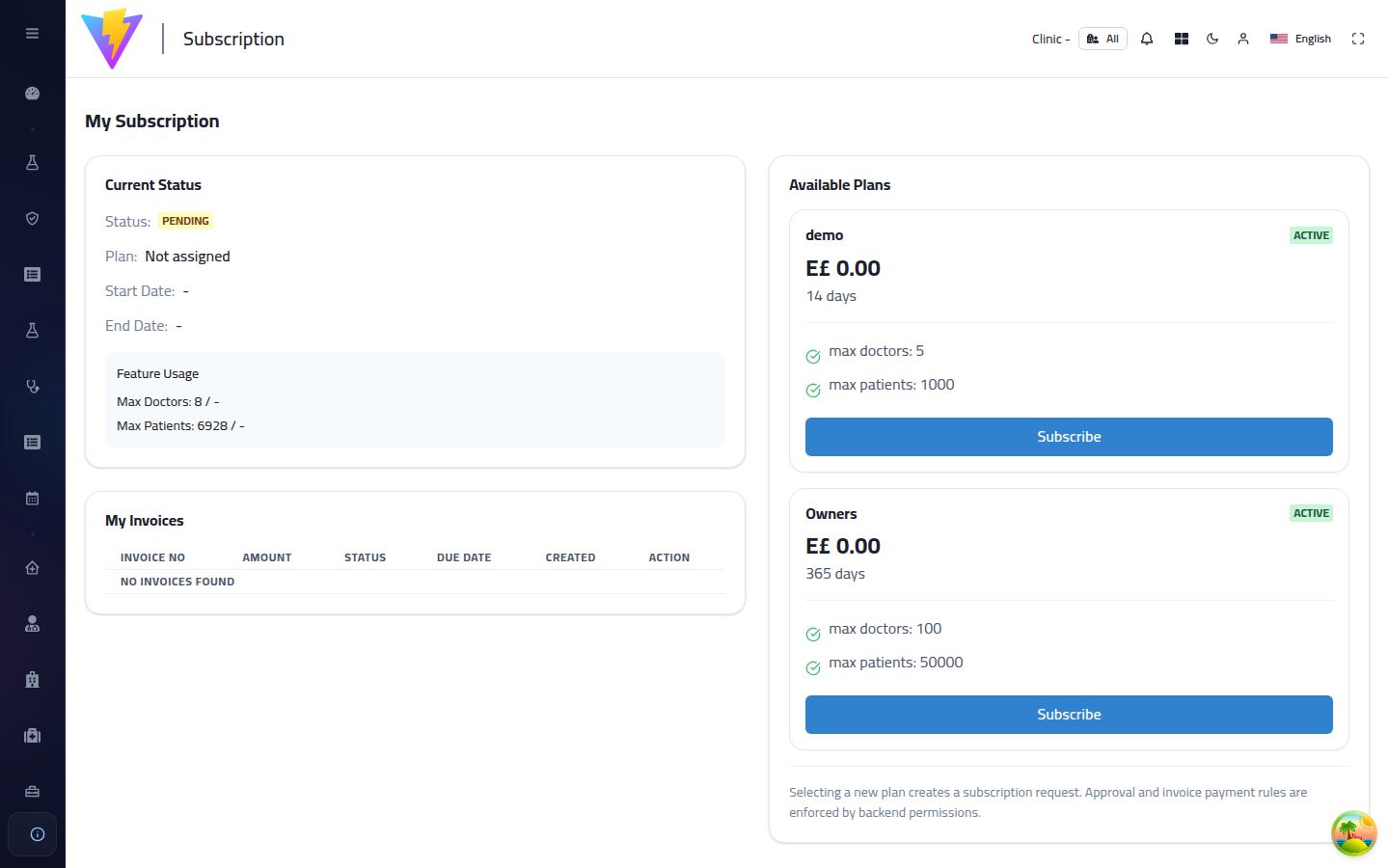Click check icon beside max patients: 50000

(813, 668)
